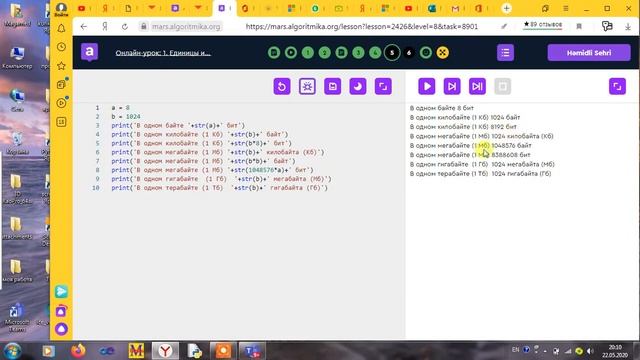Viewport: 640px width, 360px height.
Task: Switch to first YouTube browser tab
Action: [82, 8]
